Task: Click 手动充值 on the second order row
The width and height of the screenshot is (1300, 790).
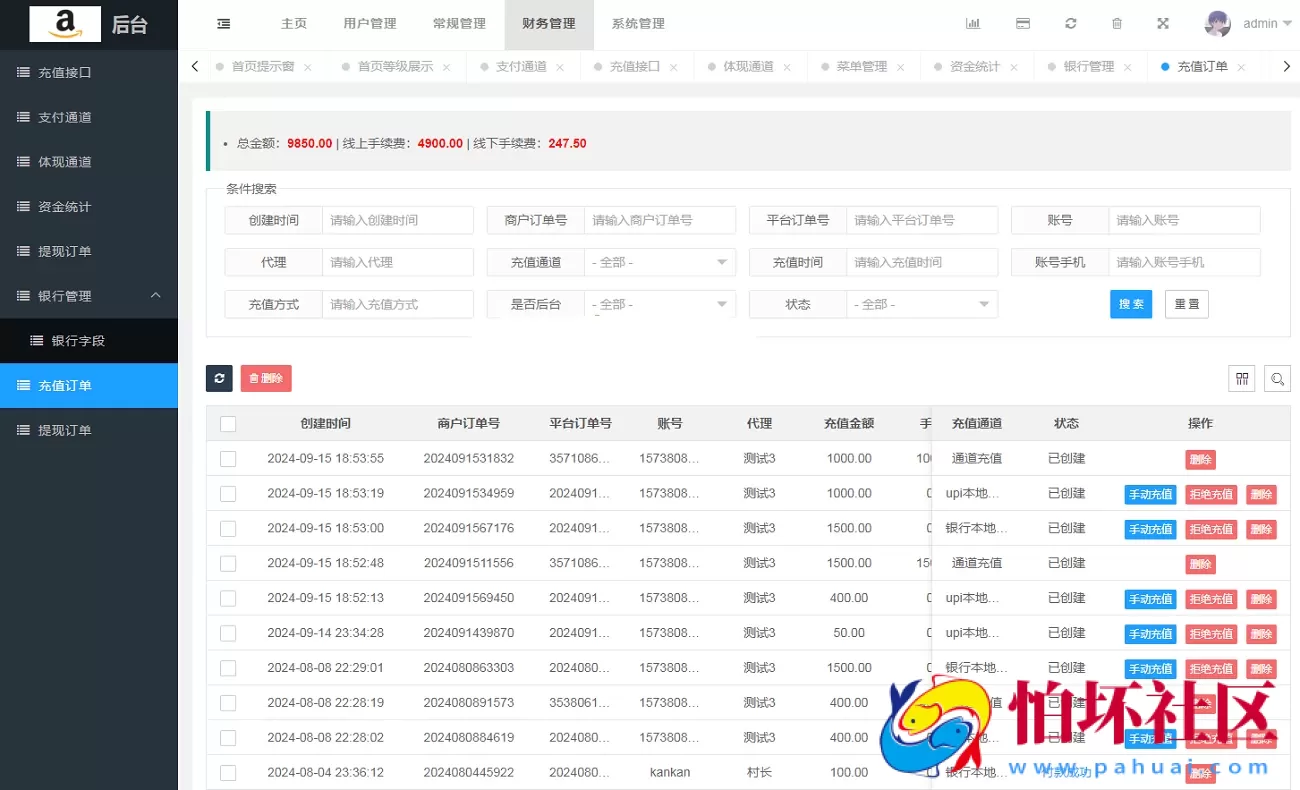Action: 1149,493
